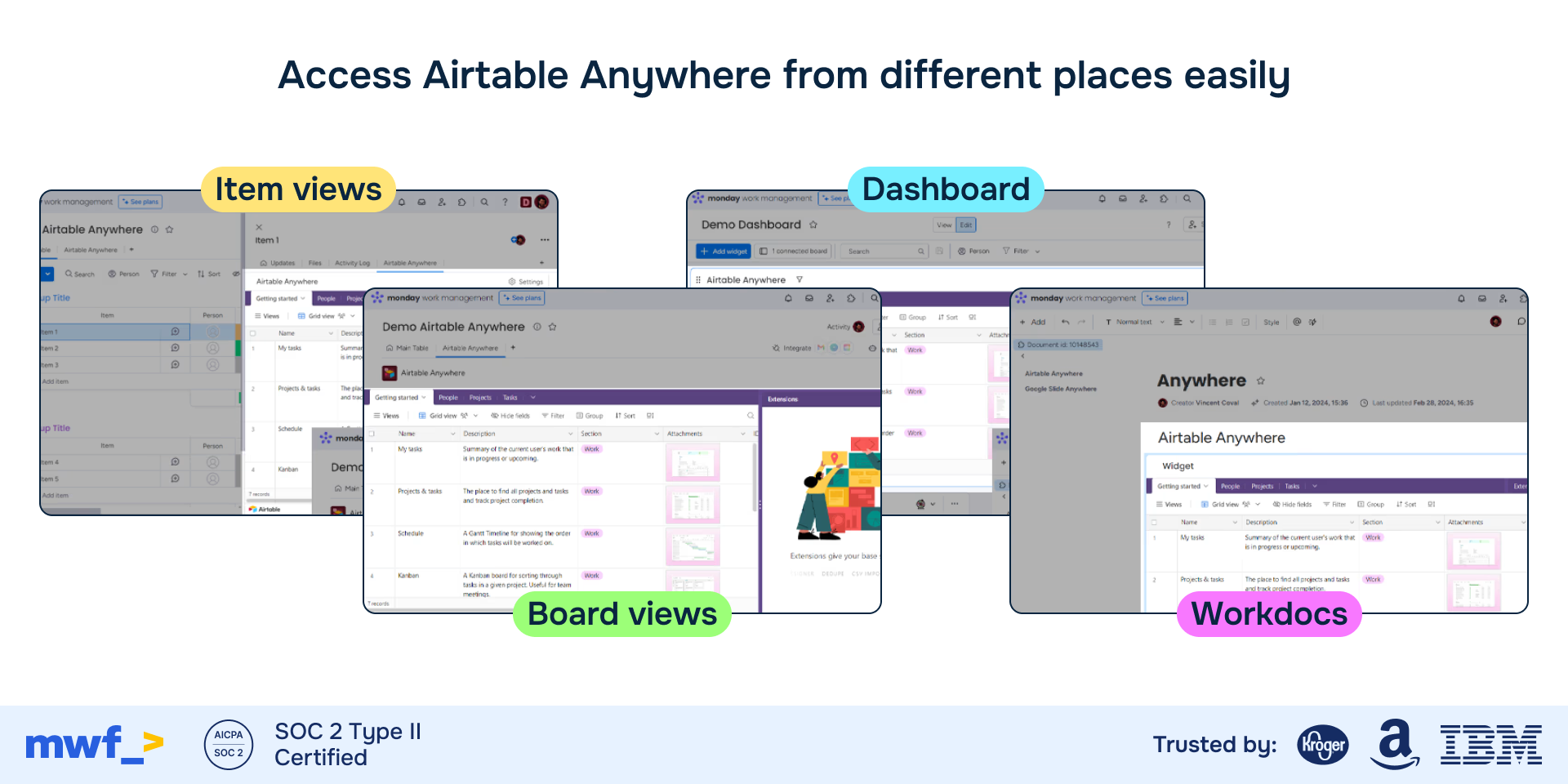This screenshot has height=784, width=1568.
Task: Click bulleted list icon in Workdocs toolbar
Action: 1213,322
